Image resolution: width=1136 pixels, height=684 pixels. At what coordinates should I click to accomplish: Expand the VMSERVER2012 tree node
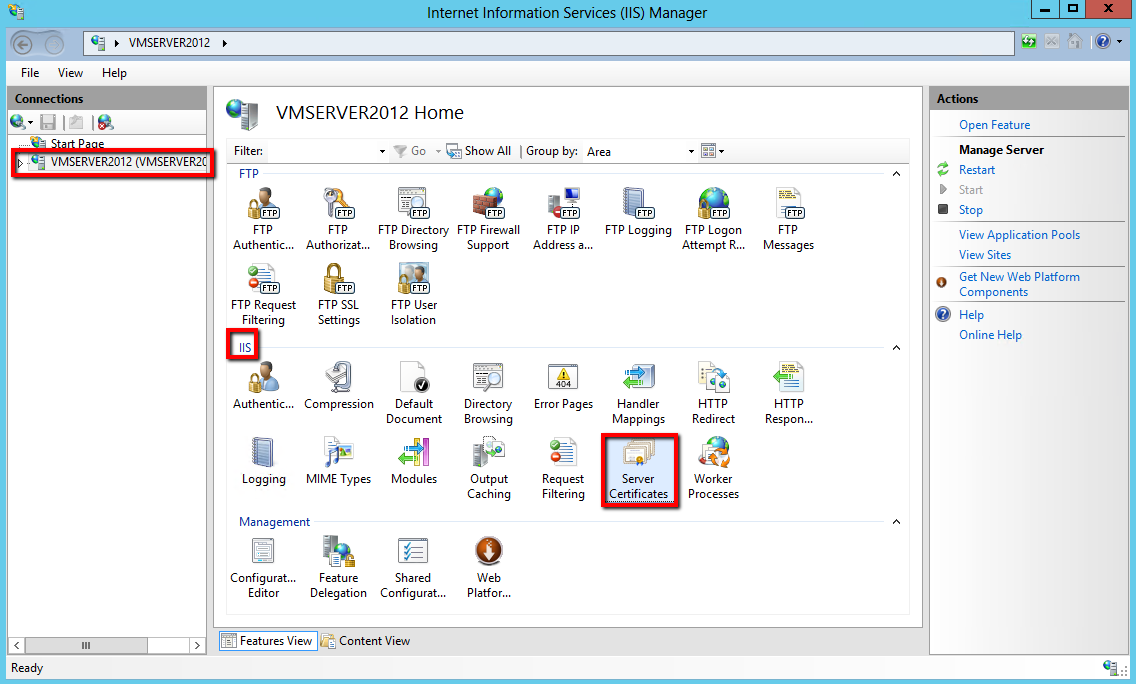(21, 162)
